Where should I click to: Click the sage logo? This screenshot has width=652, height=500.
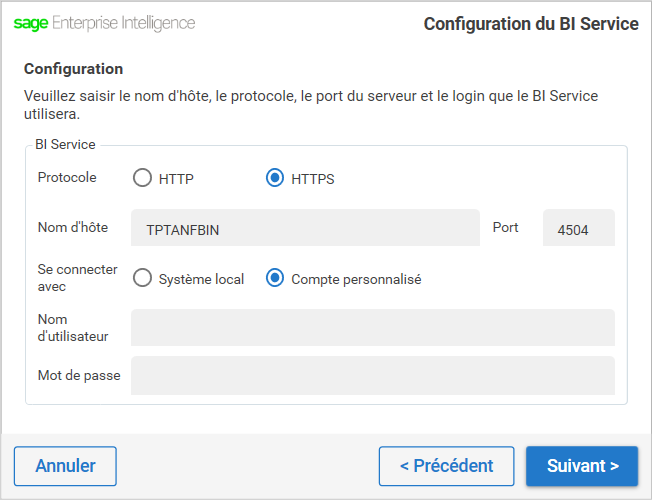(x=31, y=23)
